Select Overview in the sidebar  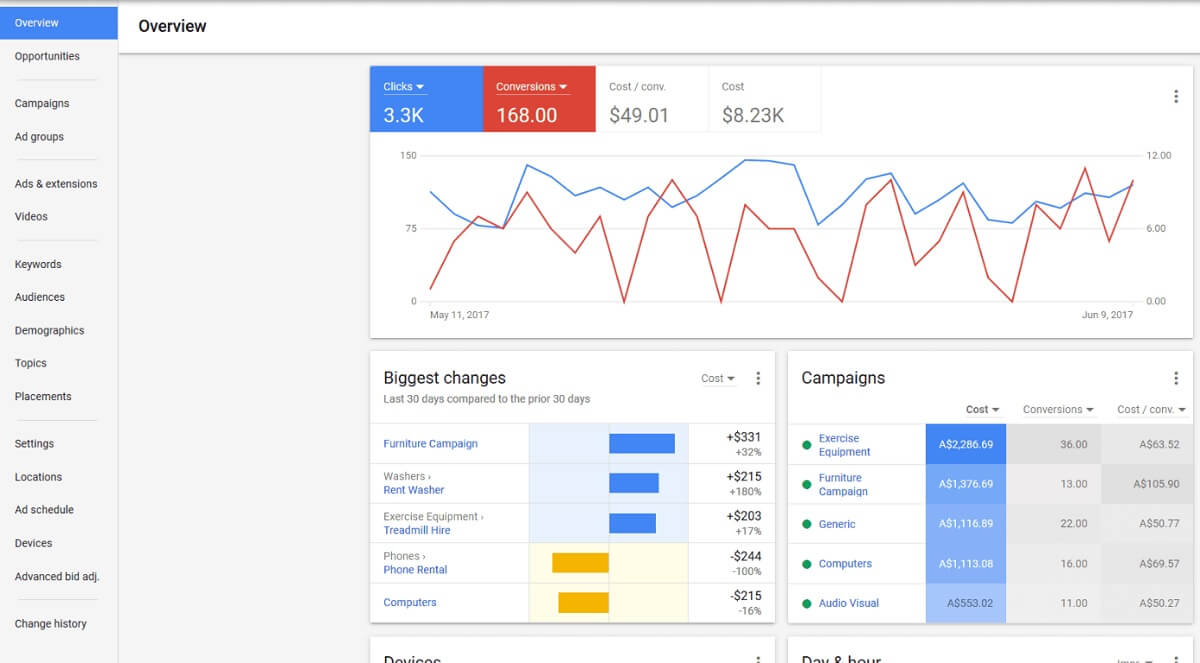tap(59, 23)
